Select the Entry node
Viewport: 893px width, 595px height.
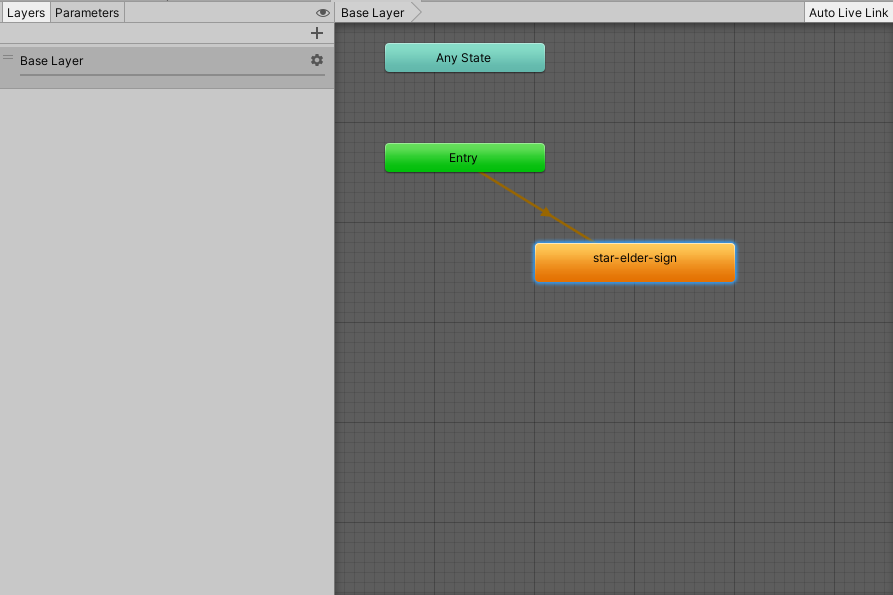465,158
